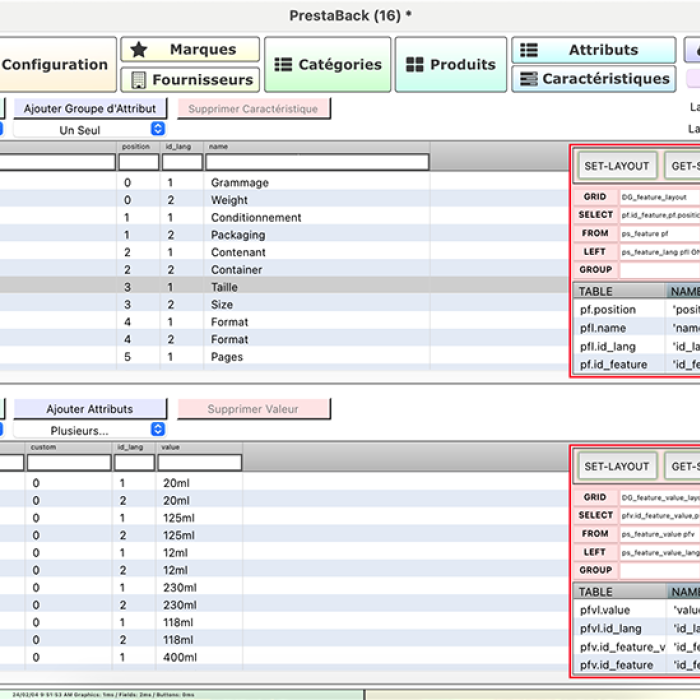
Task: Click the list icon beside Catégories
Action: click(283, 65)
